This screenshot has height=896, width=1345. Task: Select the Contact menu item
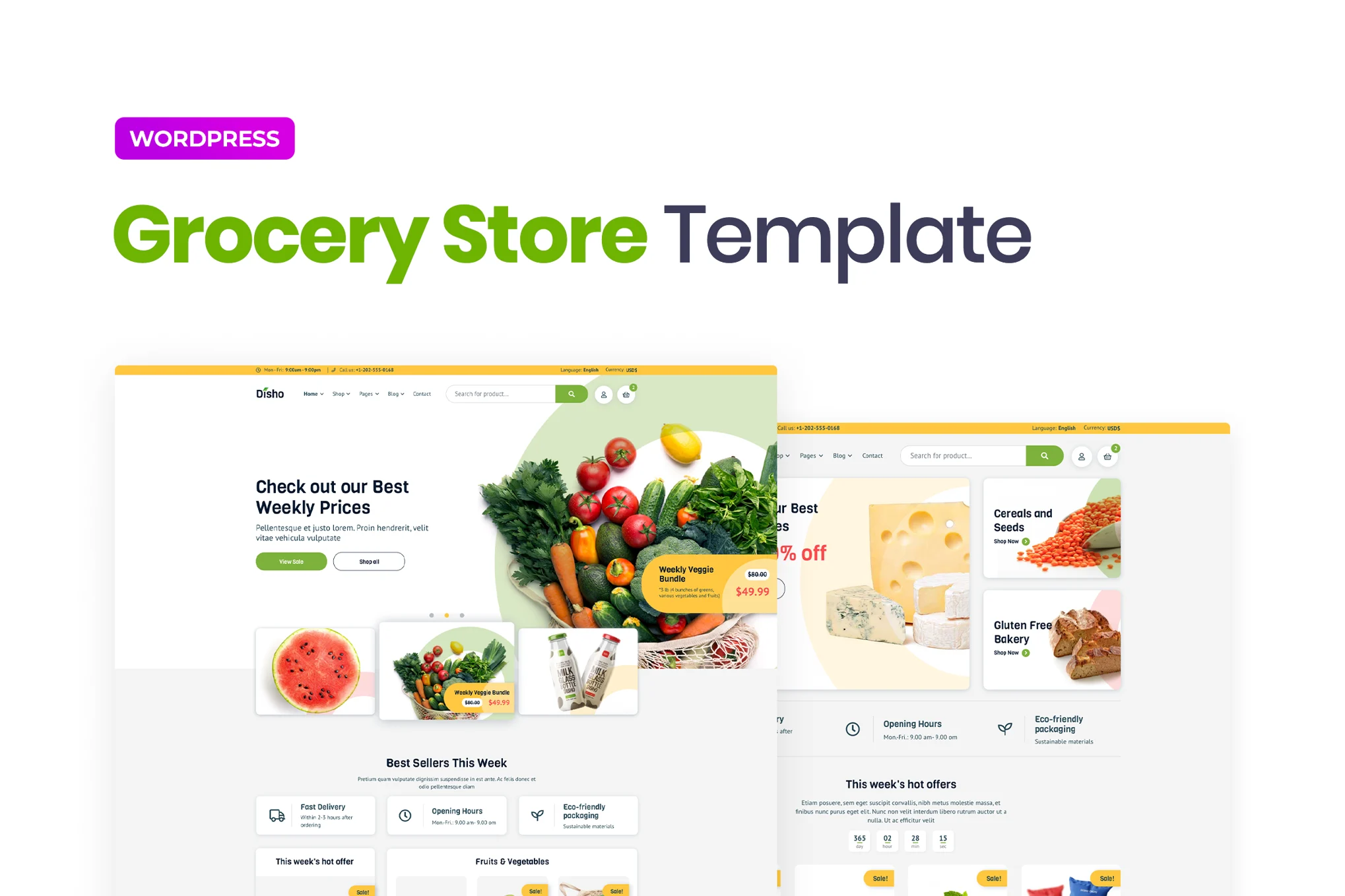pyautogui.click(x=421, y=393)
